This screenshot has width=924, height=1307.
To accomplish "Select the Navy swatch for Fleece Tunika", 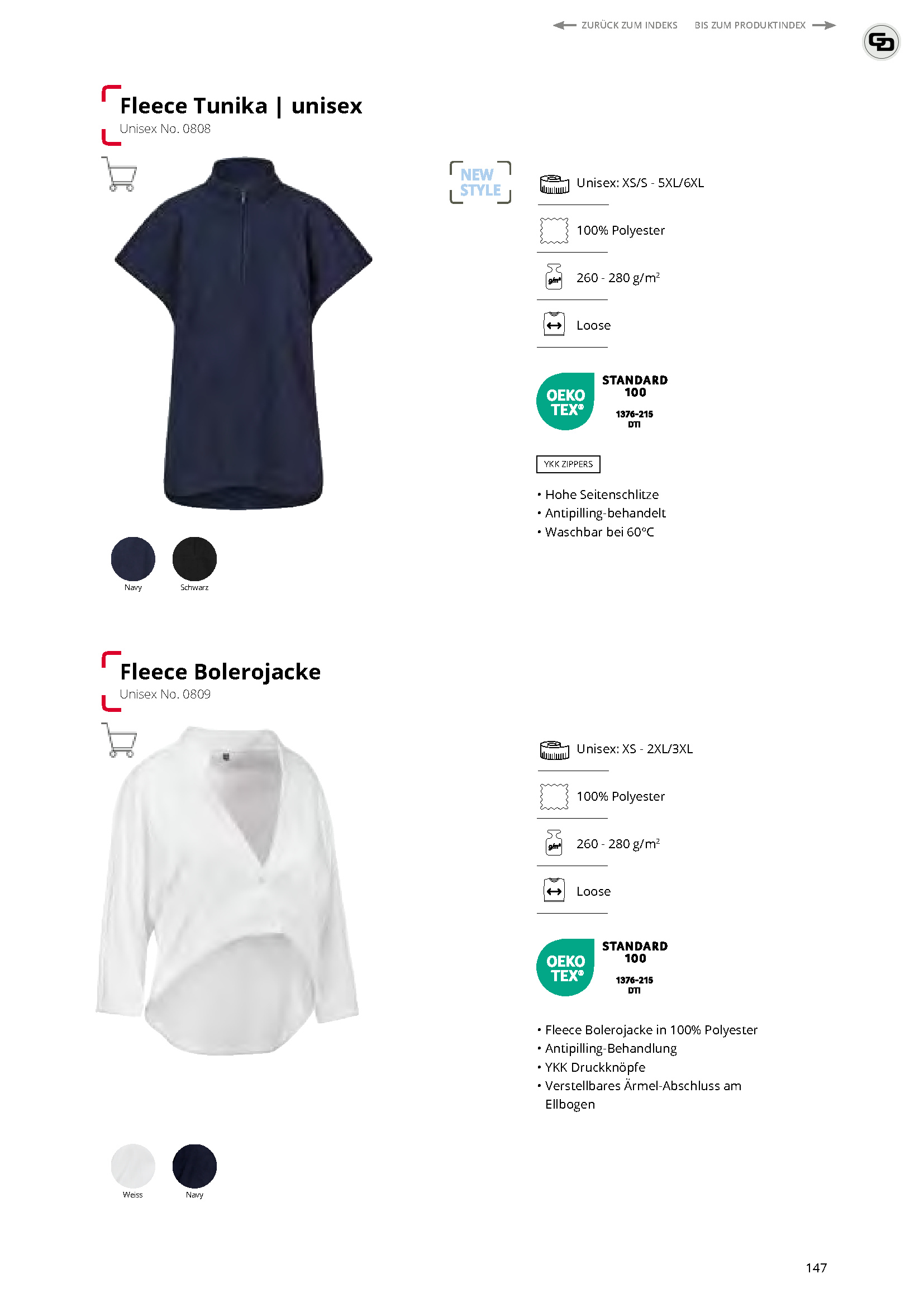I will (x=133, y=559).
